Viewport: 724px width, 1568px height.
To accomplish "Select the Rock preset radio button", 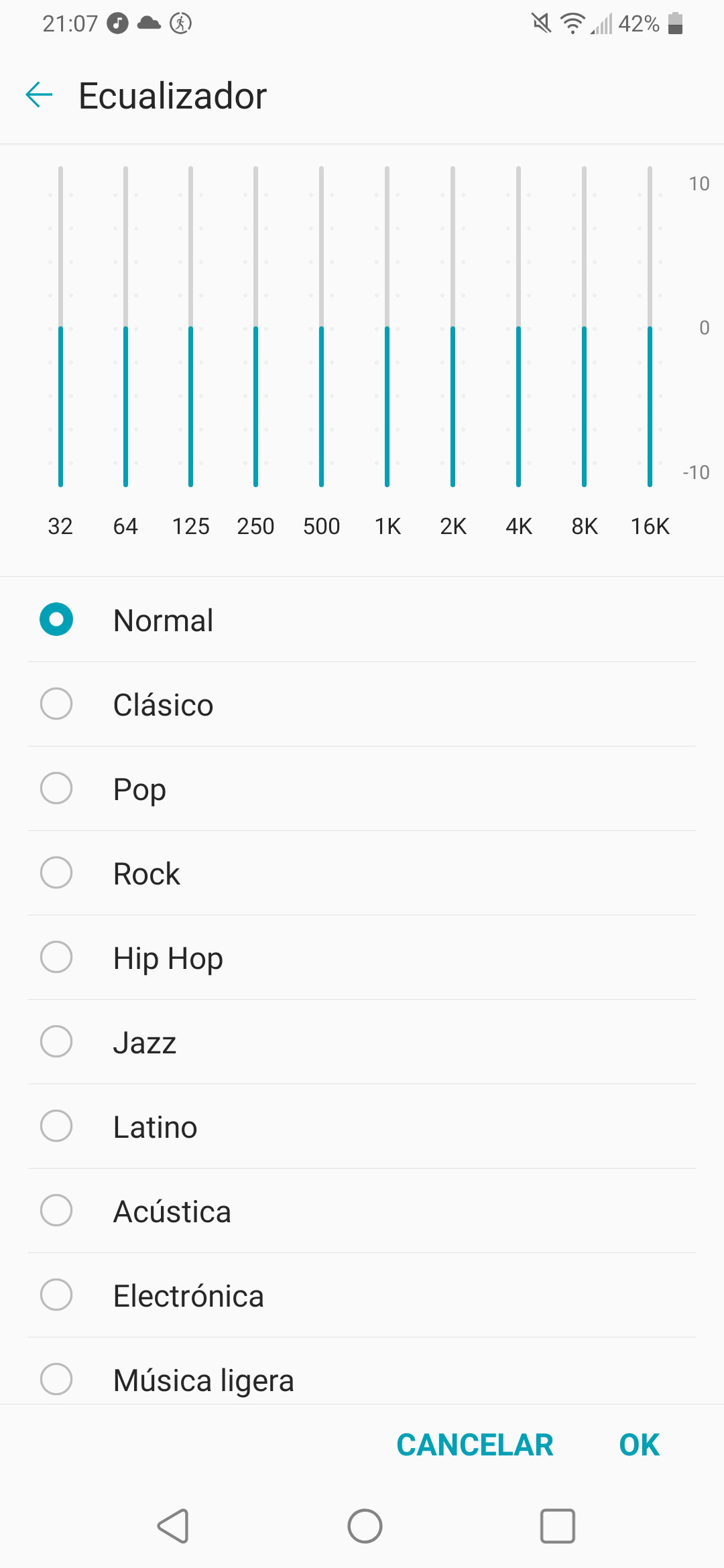I will click(56, 872).
